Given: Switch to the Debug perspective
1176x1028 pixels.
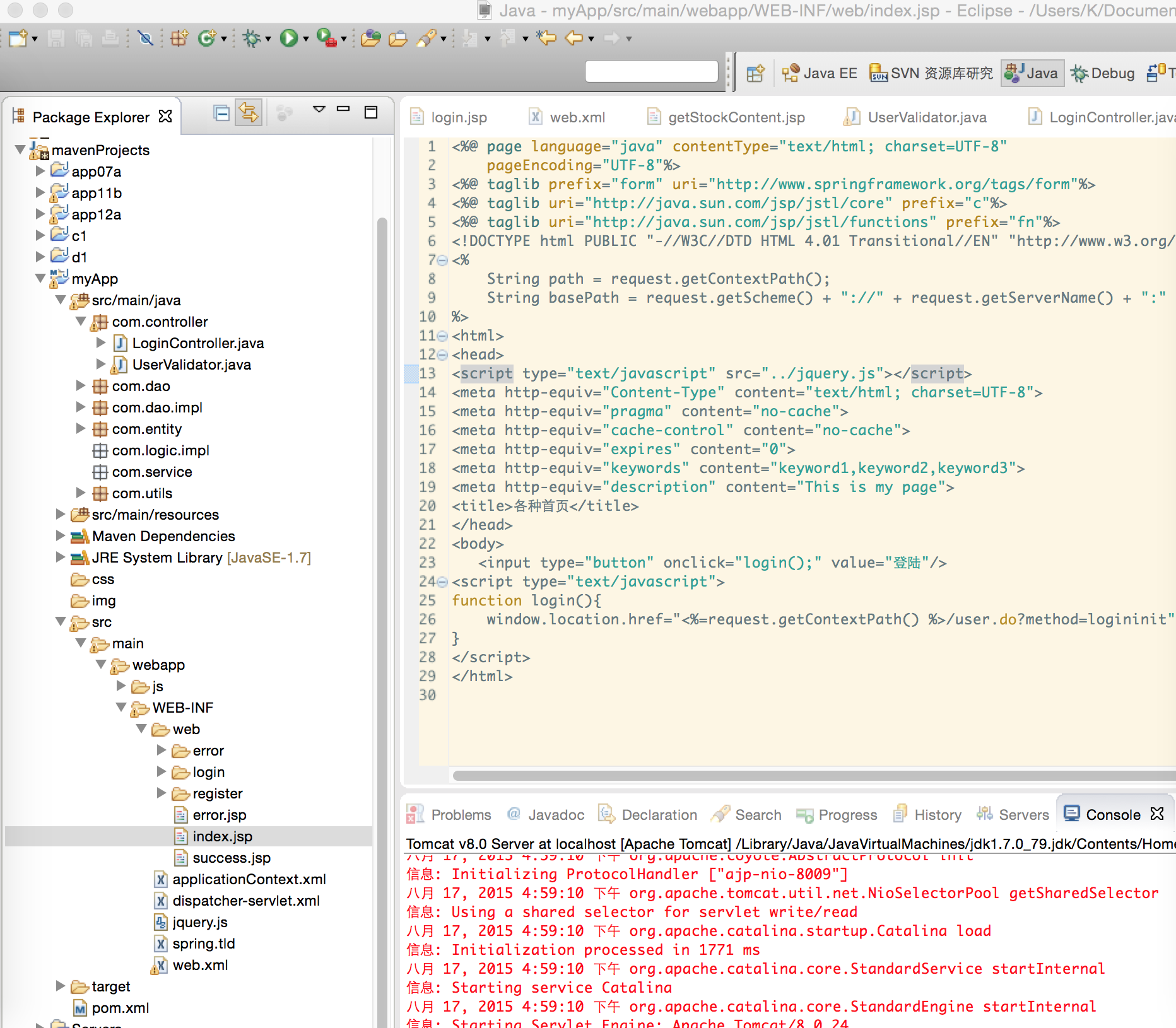Looking at the screenshot, I should tap(1103, 73).
